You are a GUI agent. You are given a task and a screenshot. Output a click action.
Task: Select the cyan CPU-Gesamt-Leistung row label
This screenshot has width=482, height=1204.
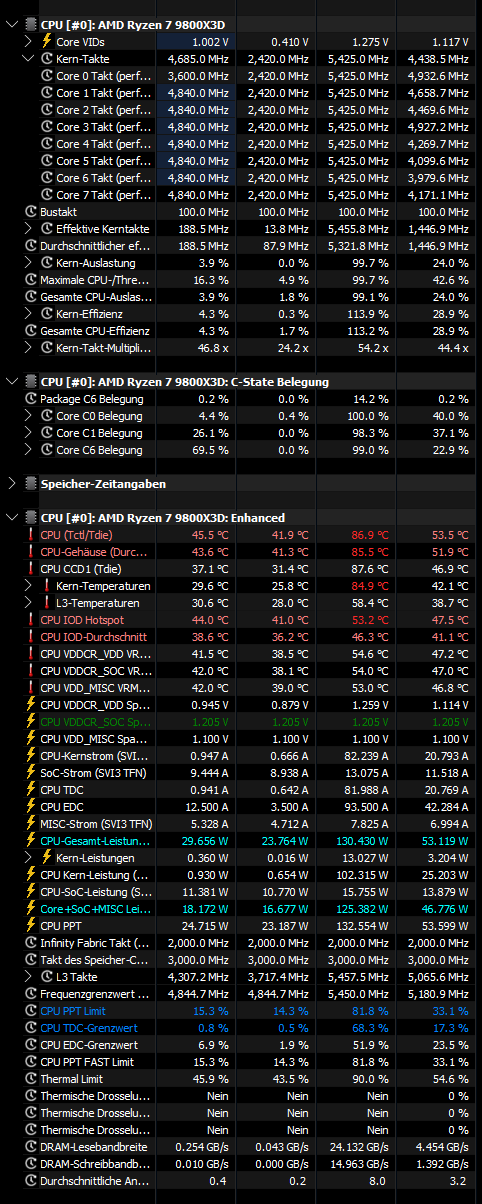click(x=96, y=841)
